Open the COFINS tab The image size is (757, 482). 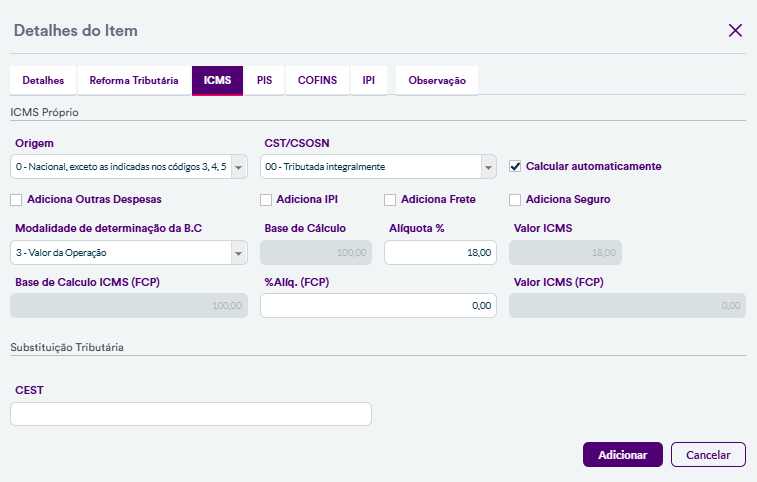pos(317,80)
